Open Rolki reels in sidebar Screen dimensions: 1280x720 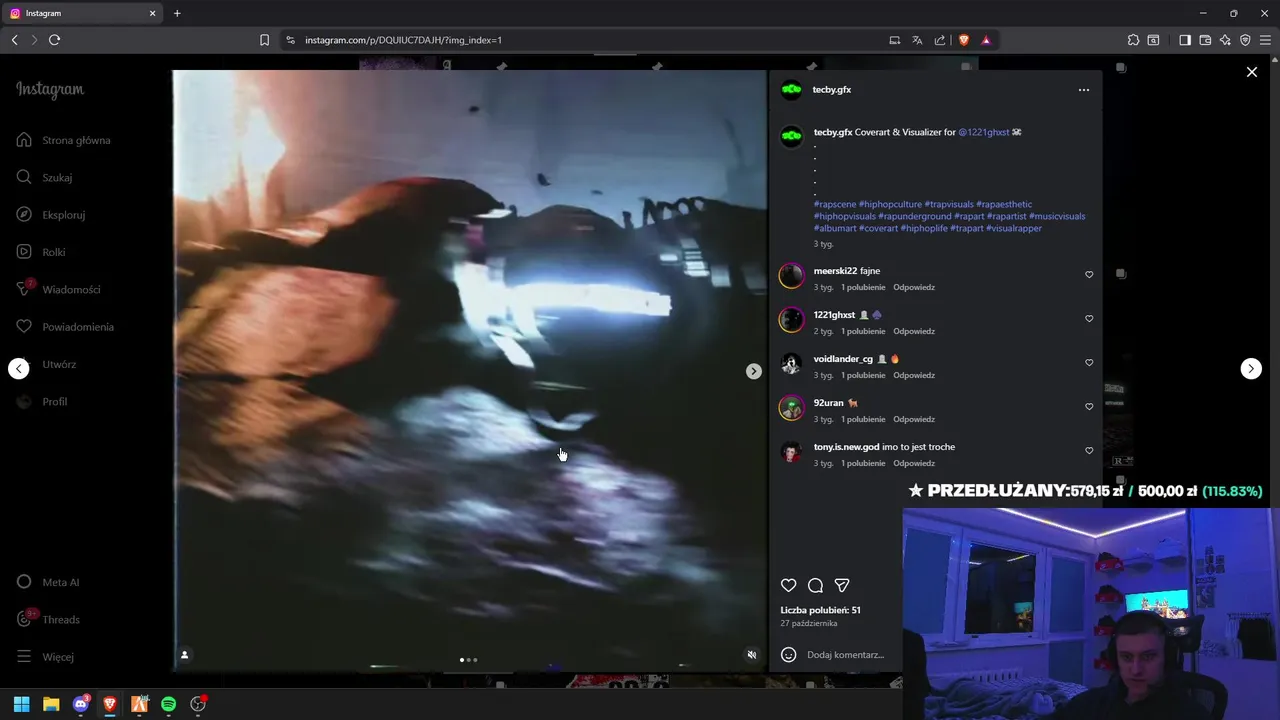pyautogui.click(x=42, y=252)
